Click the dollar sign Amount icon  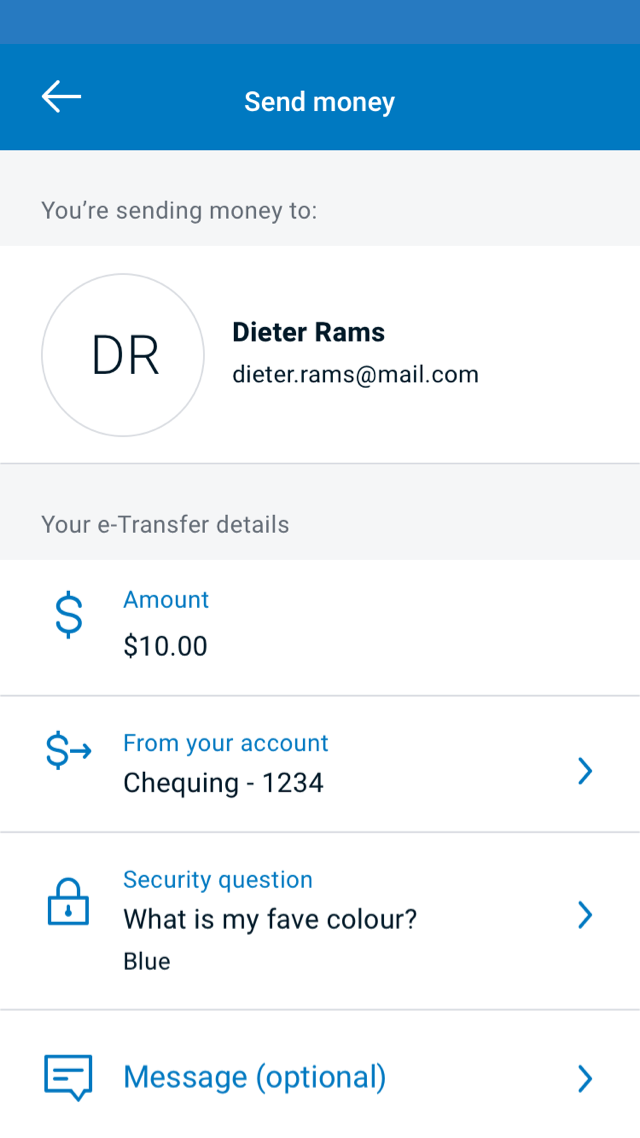[x=68, y=615]
